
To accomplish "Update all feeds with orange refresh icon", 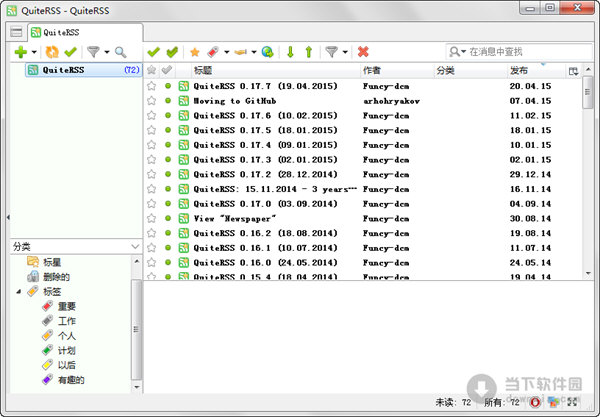I will [52, 52].
